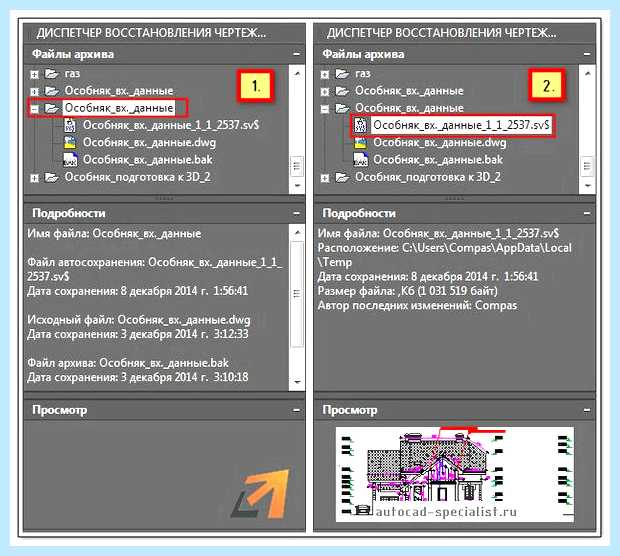The width and height of the screenshot is (620, 556).
Task: Collapse the open Особняк_вх._данные folder in the right panel
Action: click(x=325, y=109)
